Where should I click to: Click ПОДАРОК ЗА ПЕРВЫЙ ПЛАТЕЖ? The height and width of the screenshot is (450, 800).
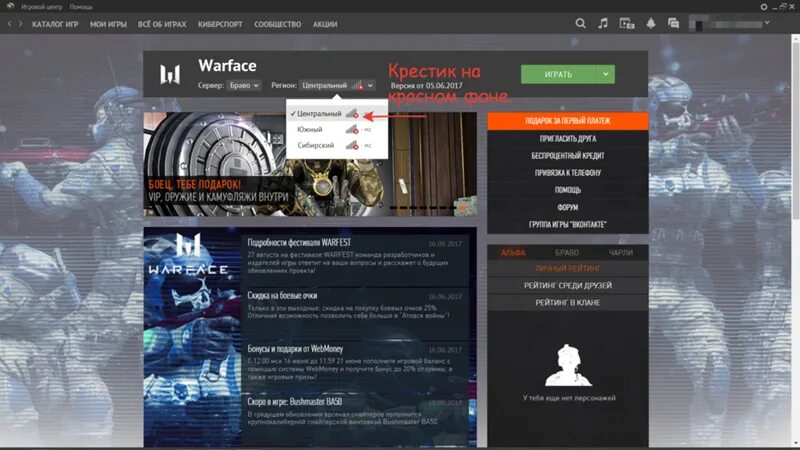tap(568, 121)
